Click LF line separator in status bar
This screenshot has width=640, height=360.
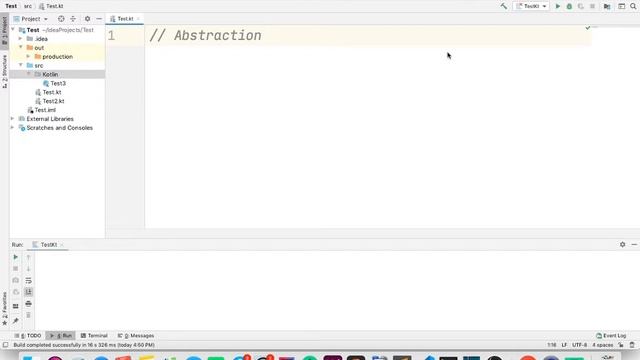click(x=564, y=345)
